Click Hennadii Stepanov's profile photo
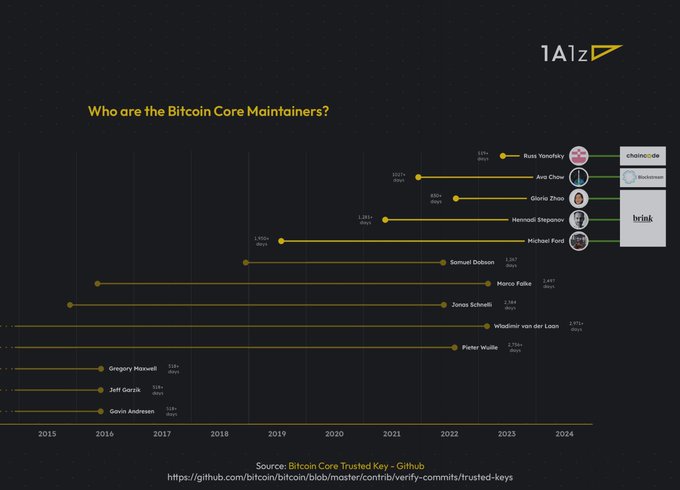 (579, 219)
